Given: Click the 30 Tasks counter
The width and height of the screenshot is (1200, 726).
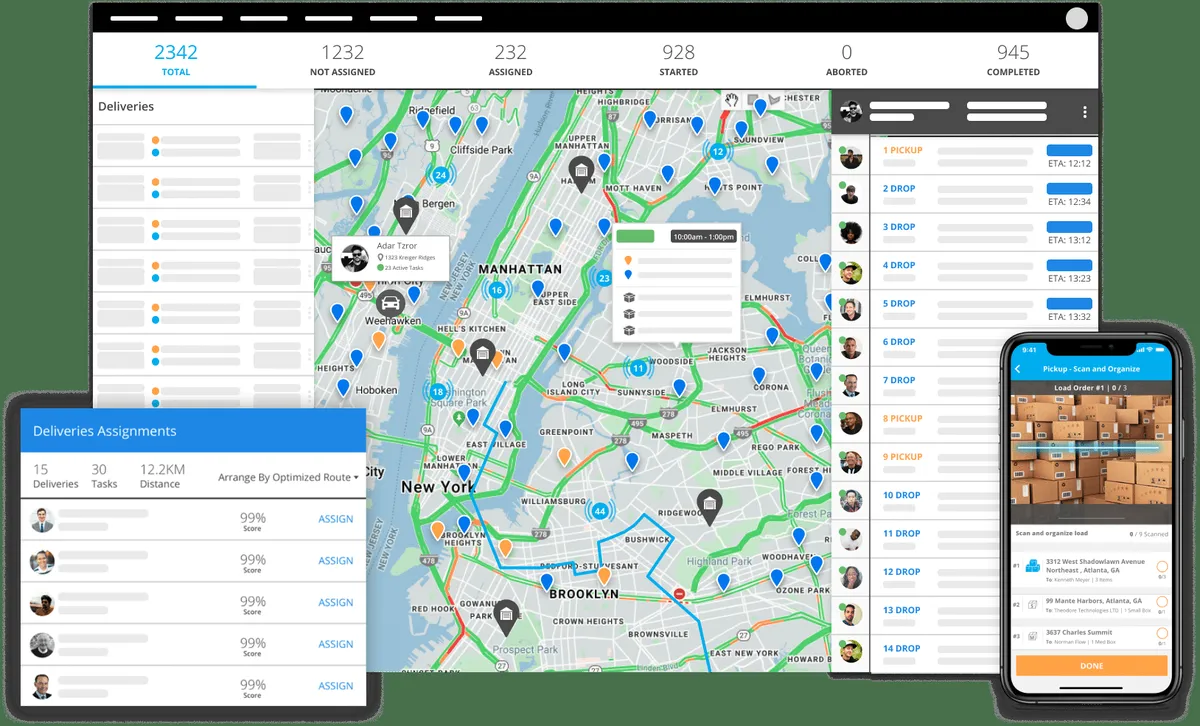Looking at the screenshot, I should click(104, 476).
